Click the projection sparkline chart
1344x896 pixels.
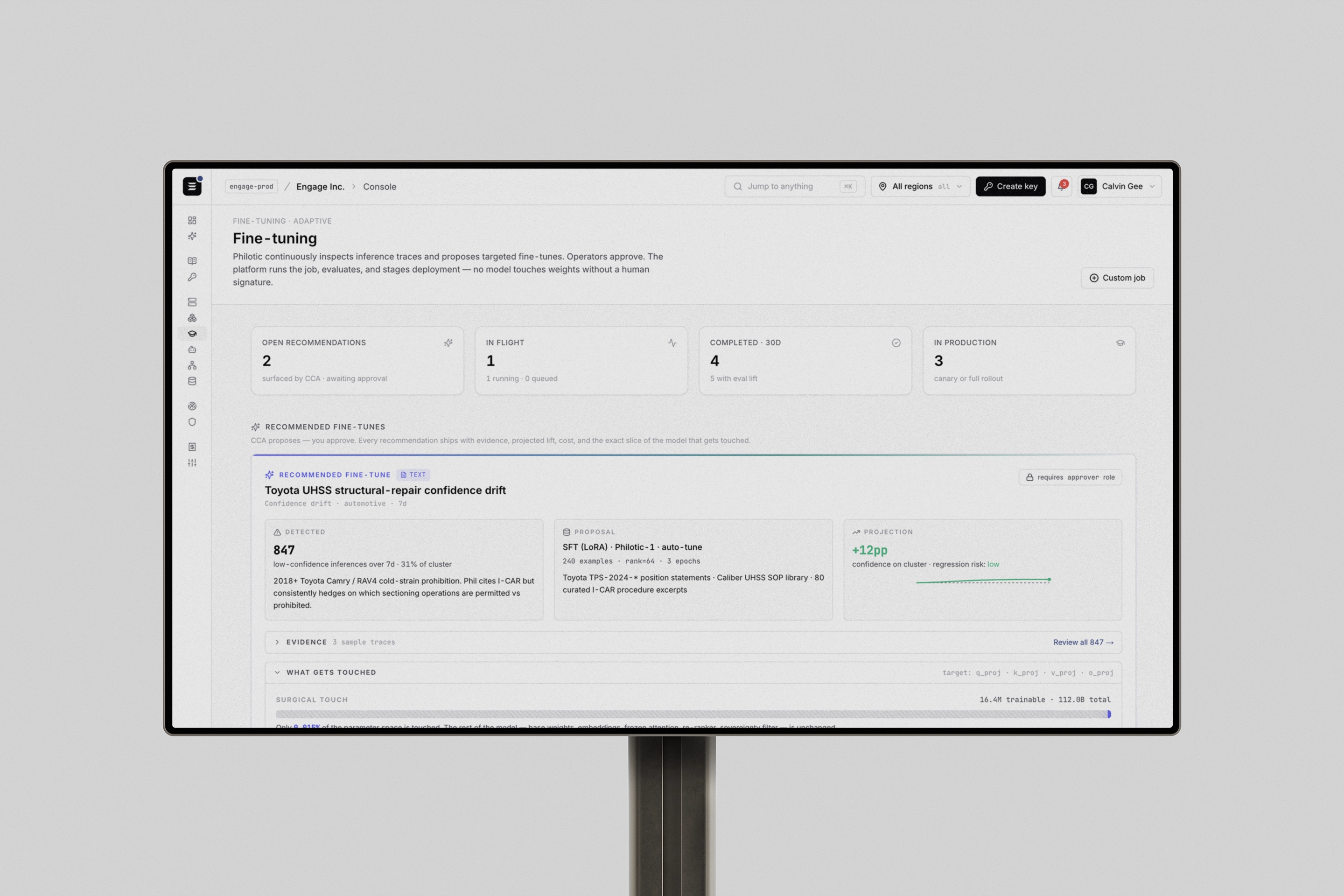(x=983, y=581)
